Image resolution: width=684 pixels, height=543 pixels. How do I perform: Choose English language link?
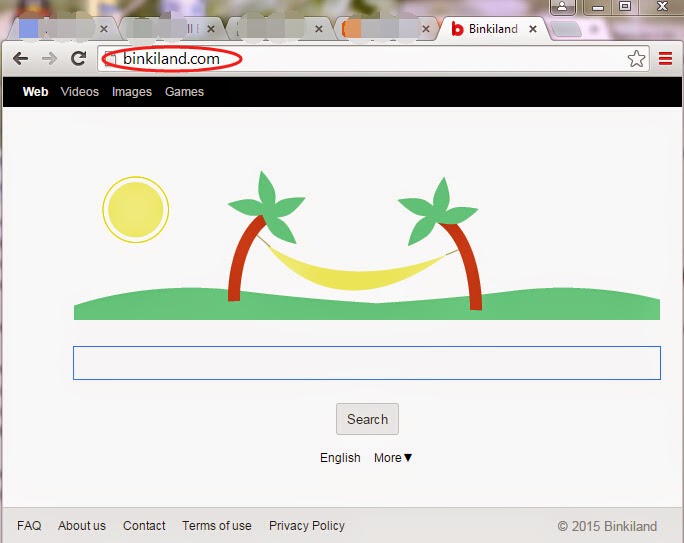[340, 458]
